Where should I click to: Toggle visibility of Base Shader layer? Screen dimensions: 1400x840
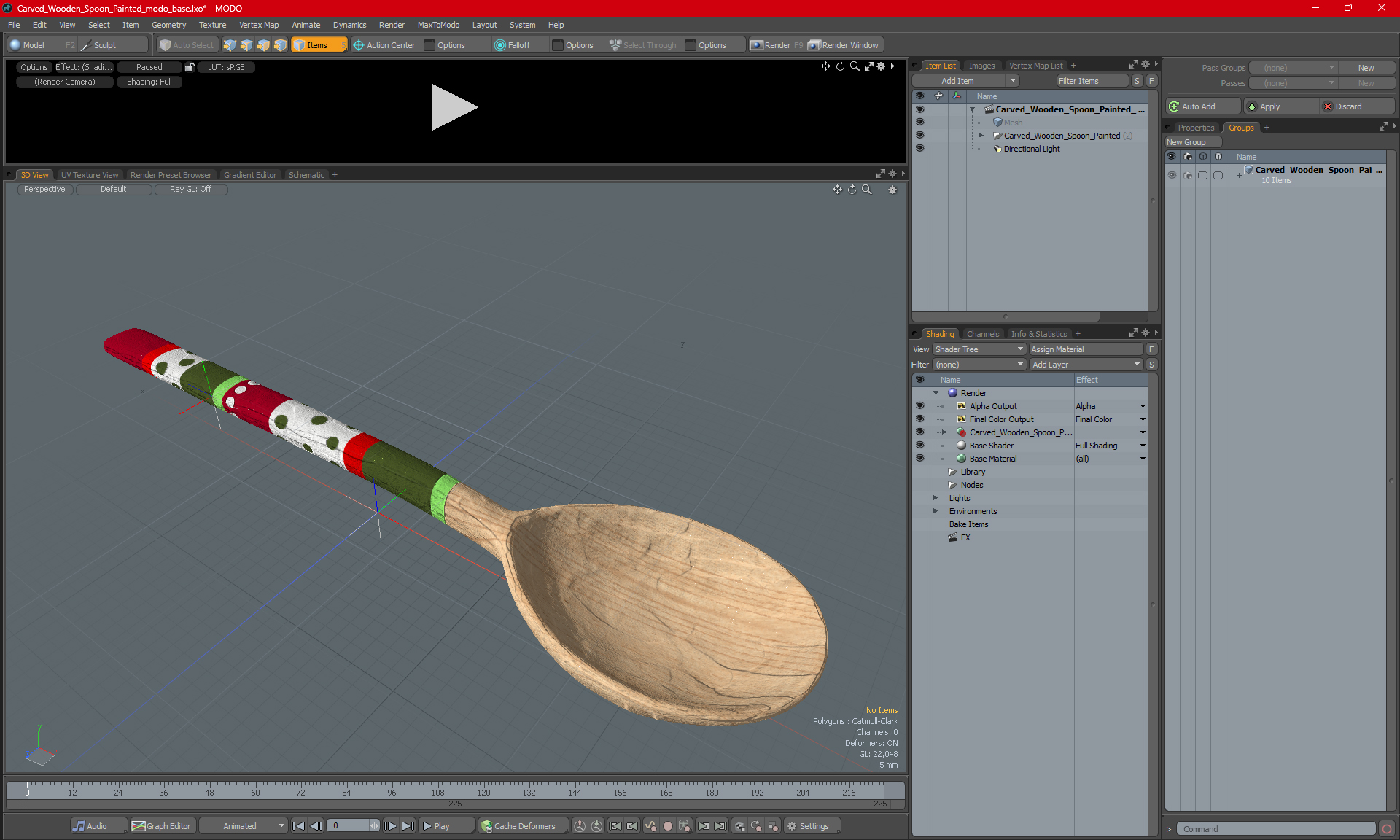tap(919, 446)
